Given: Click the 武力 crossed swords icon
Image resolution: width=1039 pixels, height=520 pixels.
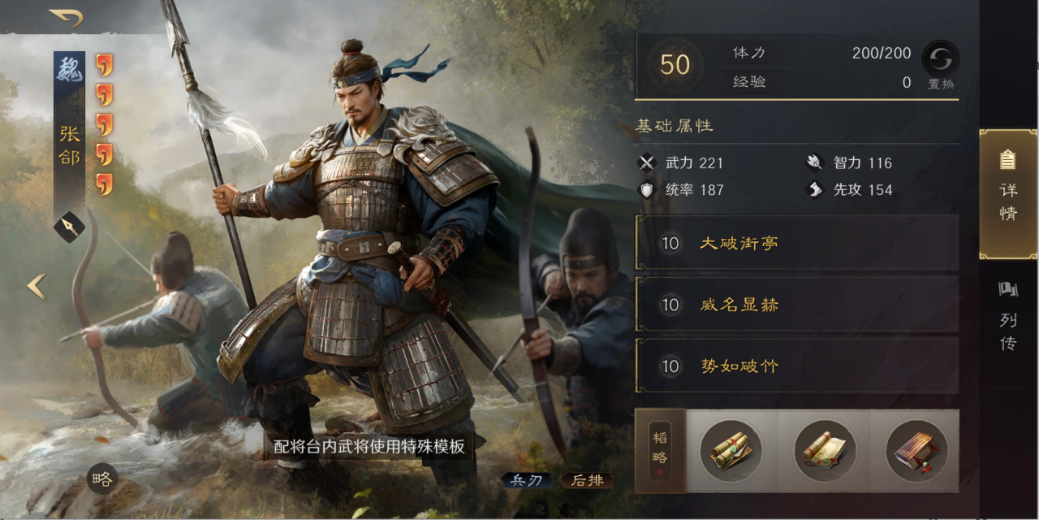Looking at the screenshot, I should pyautogui.click(x=647, y=163).
